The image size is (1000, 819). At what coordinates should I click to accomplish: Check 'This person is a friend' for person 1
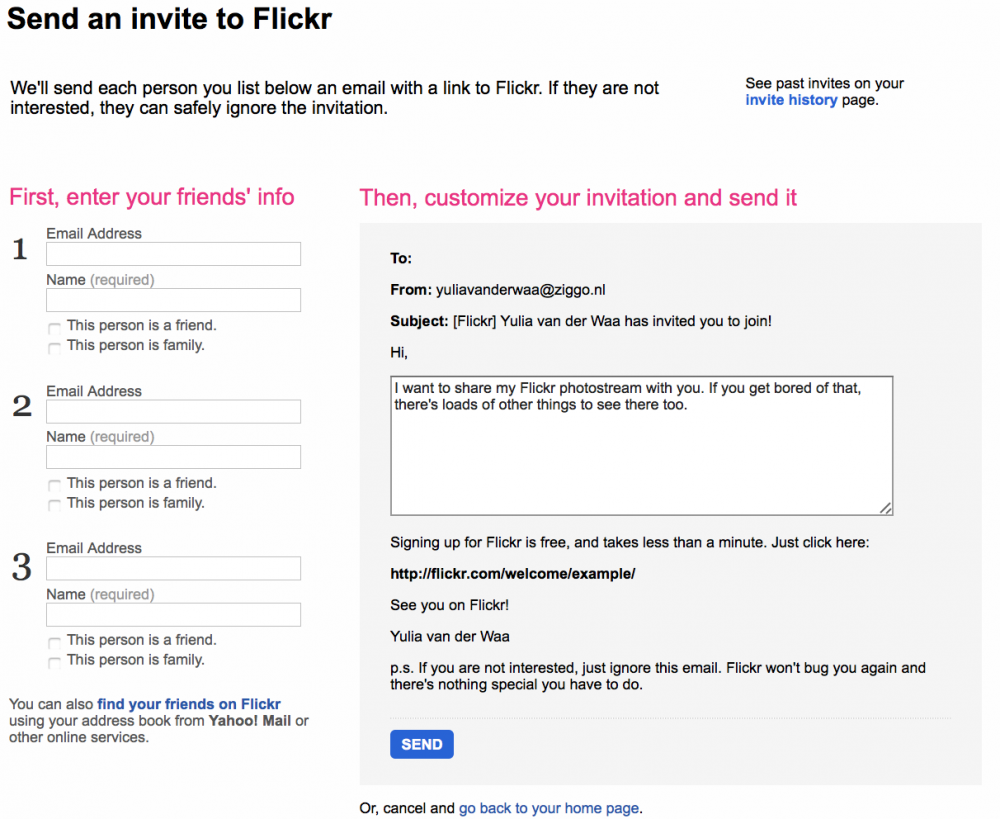[x=54, y=328]
